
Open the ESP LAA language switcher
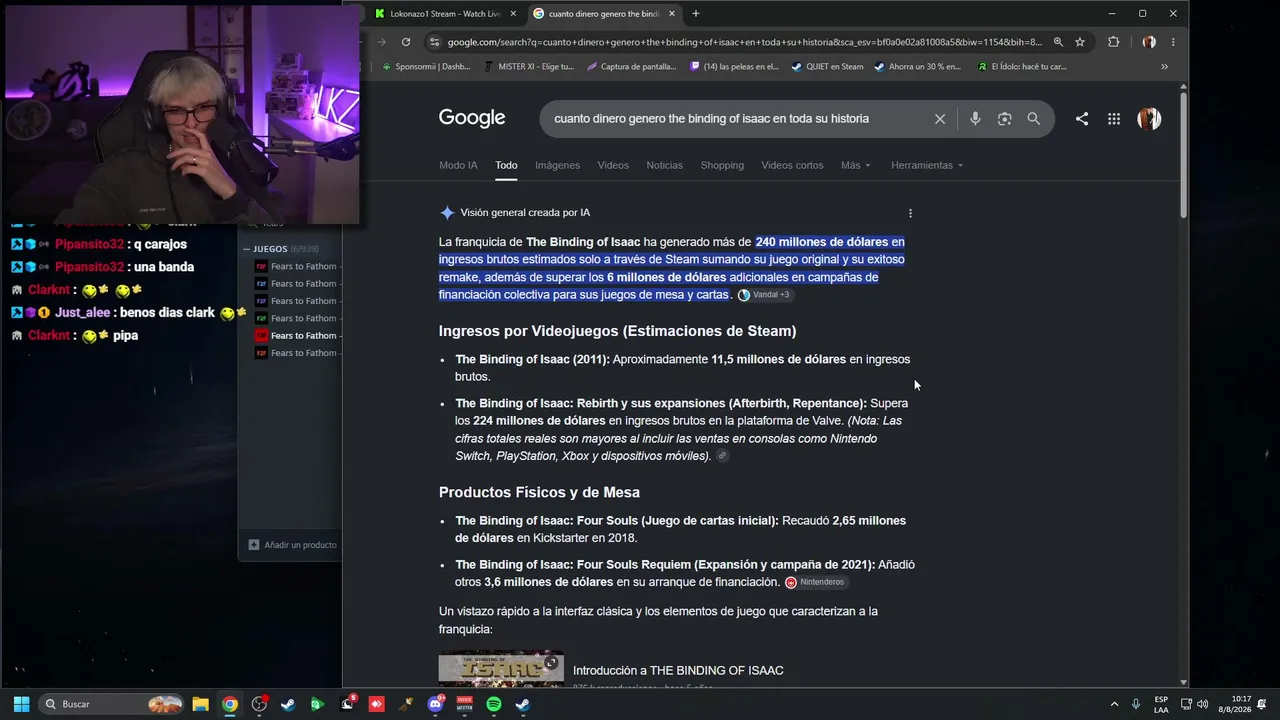click(1161, 704)
